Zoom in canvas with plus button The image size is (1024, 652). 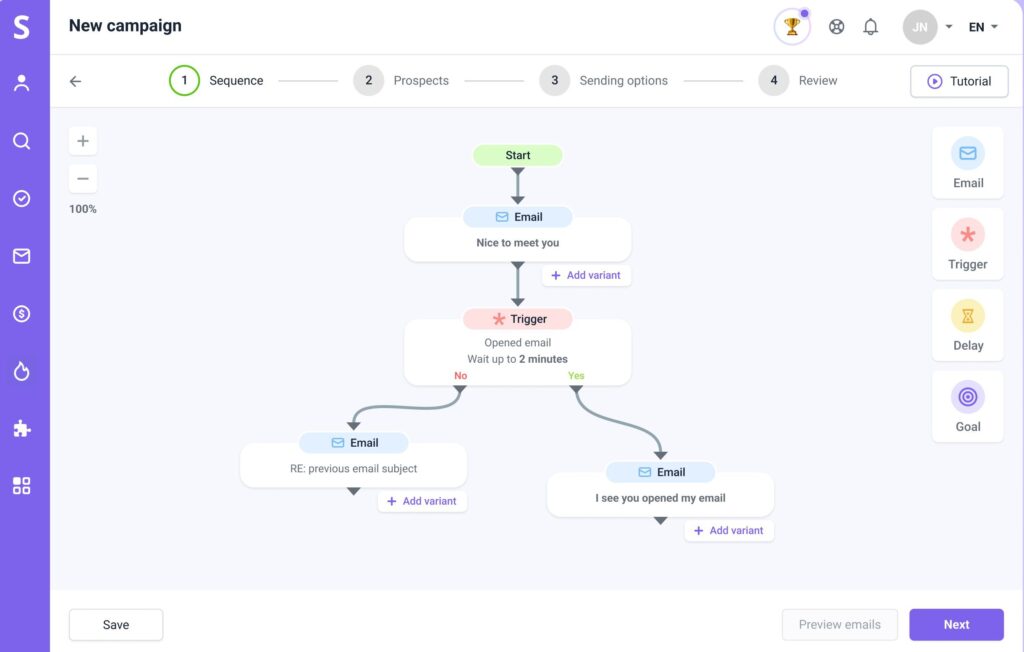click(83, 140)
